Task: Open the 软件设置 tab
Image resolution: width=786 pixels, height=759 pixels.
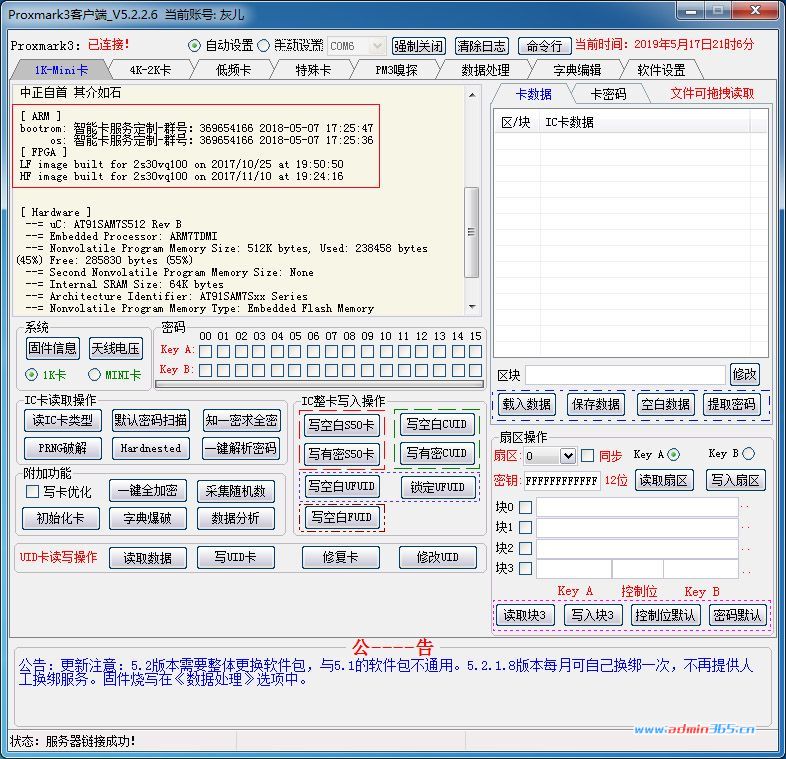Action: point(661,70)
